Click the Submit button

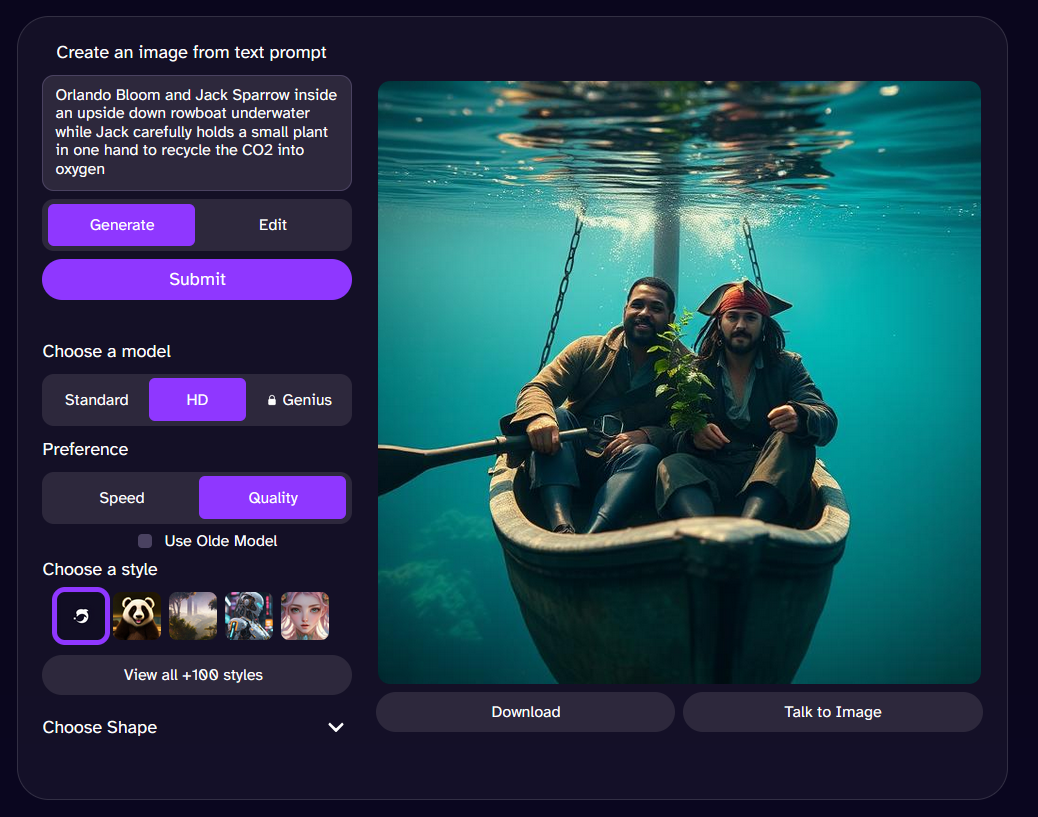click(197, 279)
